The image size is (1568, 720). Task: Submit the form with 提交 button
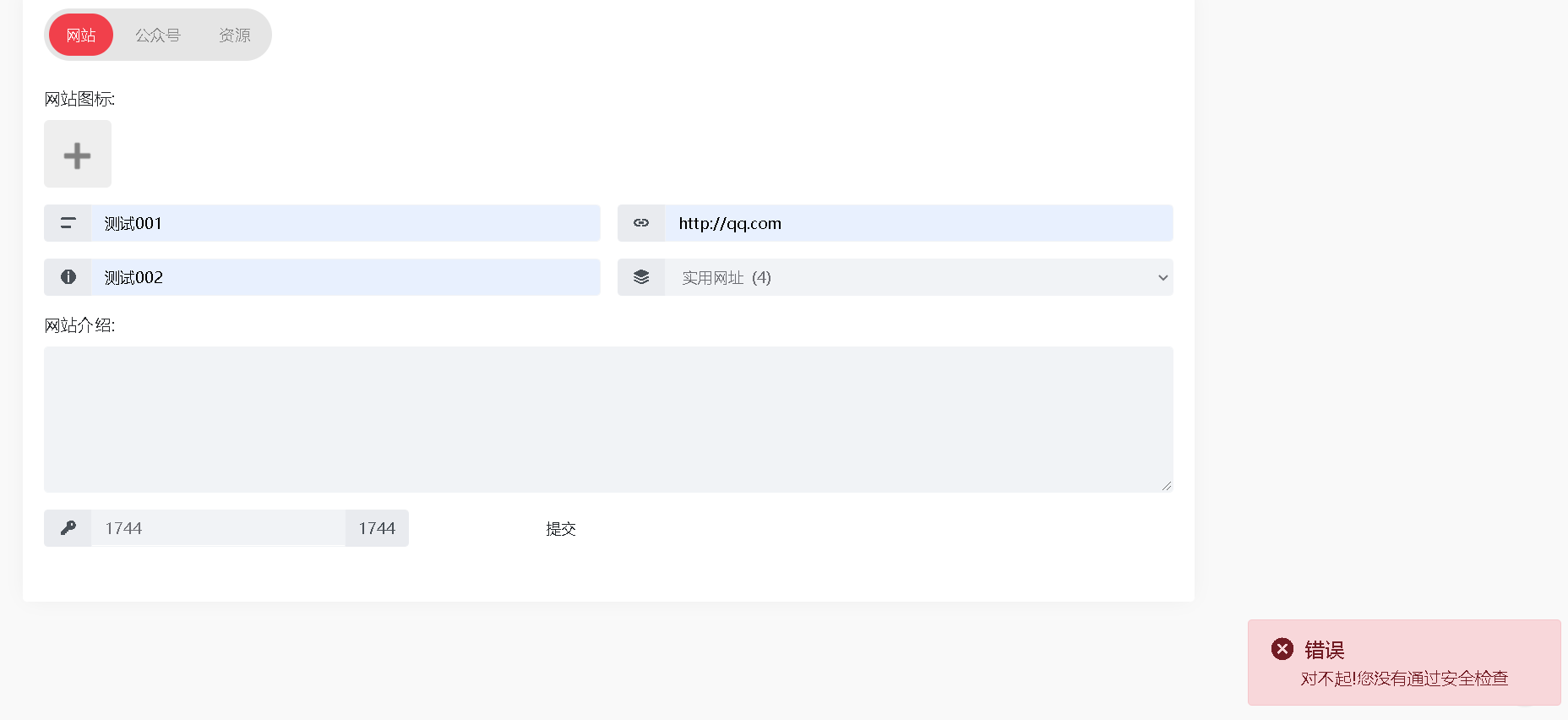click(561, 528)
